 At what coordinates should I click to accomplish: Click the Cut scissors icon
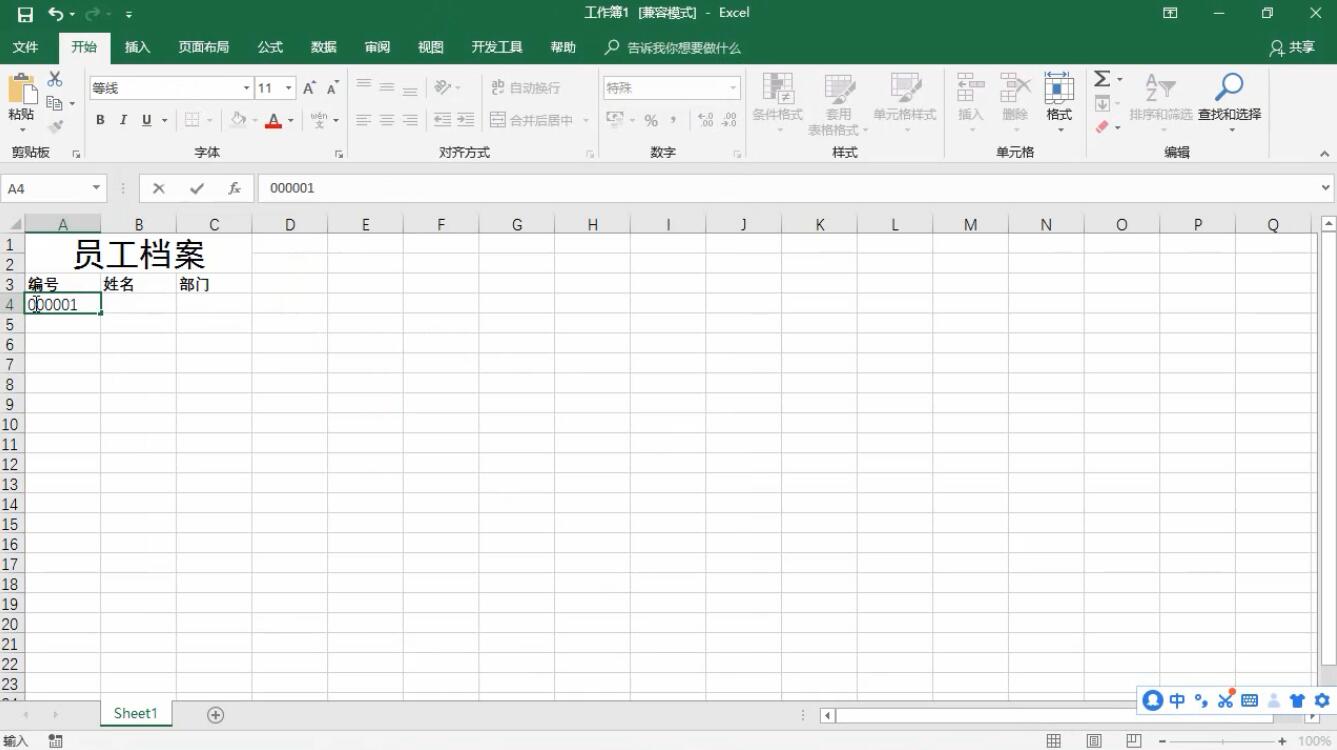tap(55, 79)
